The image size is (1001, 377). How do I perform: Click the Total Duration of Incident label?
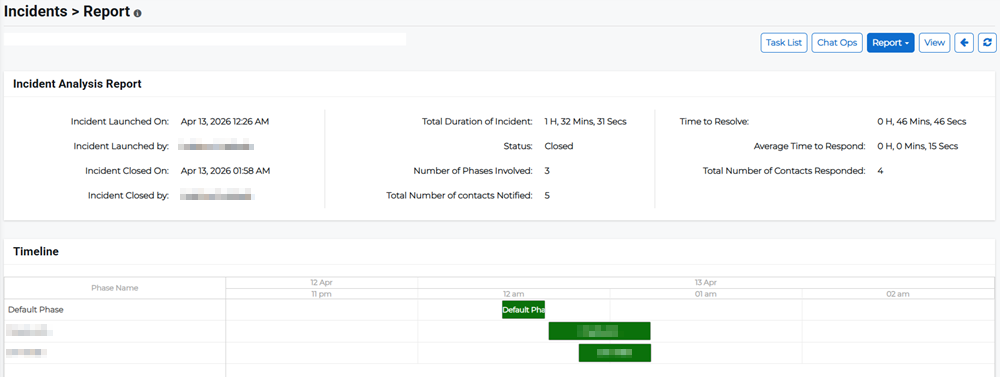478,121
